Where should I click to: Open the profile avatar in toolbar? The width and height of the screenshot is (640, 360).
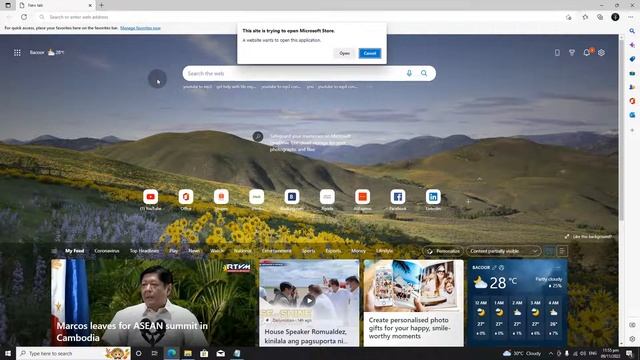[615, 17]
